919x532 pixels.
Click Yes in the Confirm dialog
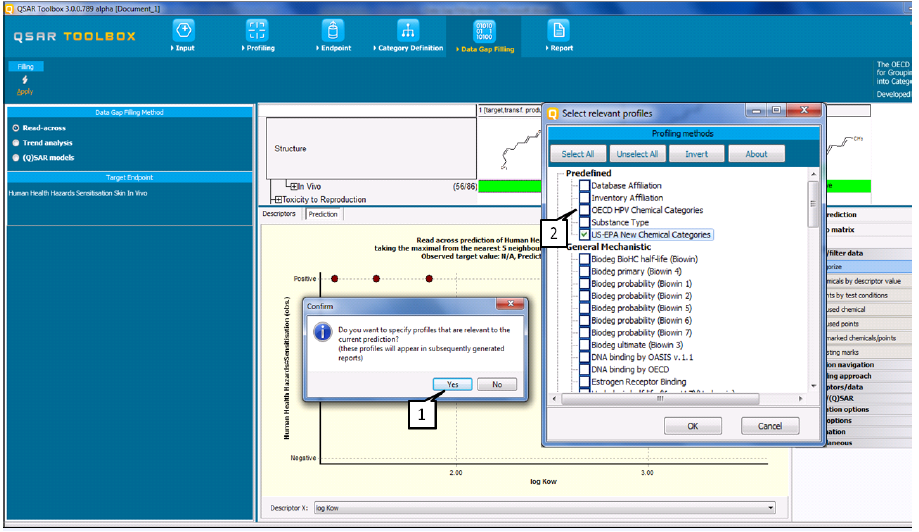[x=452, y=384]
